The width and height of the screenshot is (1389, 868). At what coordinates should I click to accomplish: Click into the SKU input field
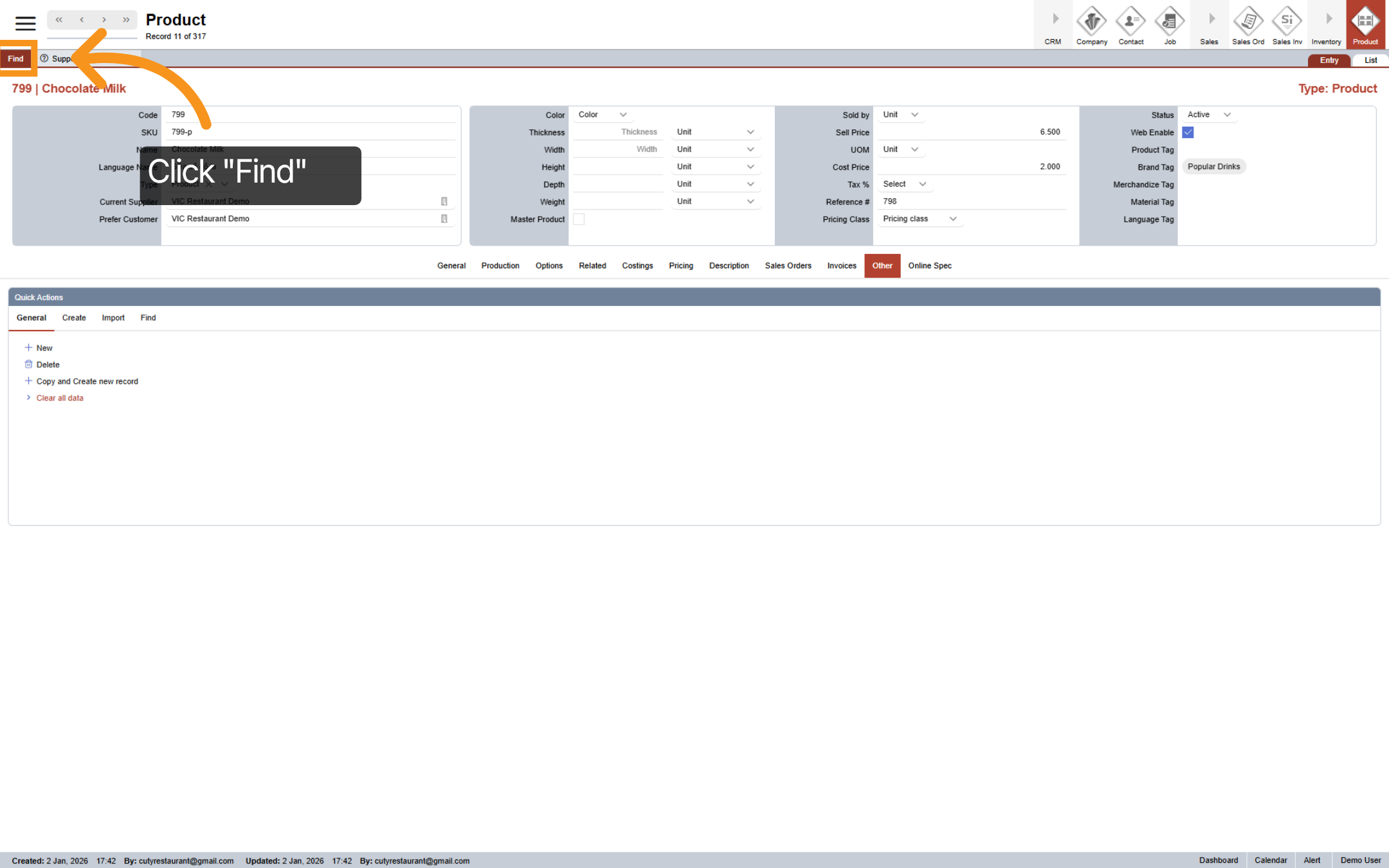[x=309, y=132]
